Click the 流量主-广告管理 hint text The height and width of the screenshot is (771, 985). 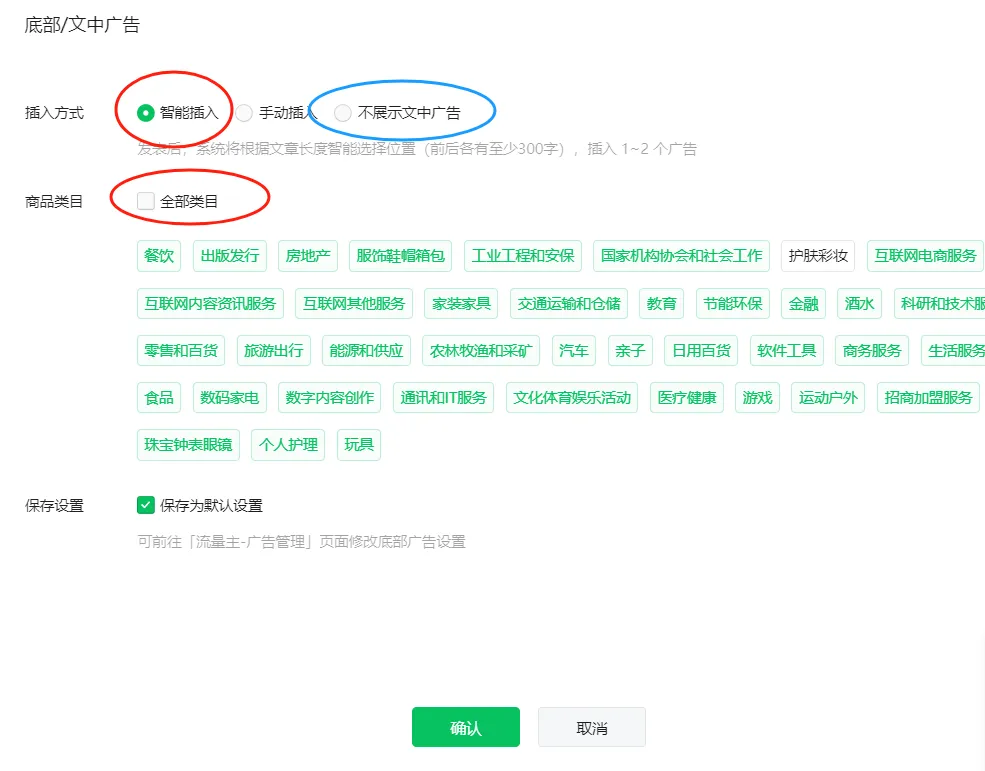pyautogui.click(x=302, y=542)
